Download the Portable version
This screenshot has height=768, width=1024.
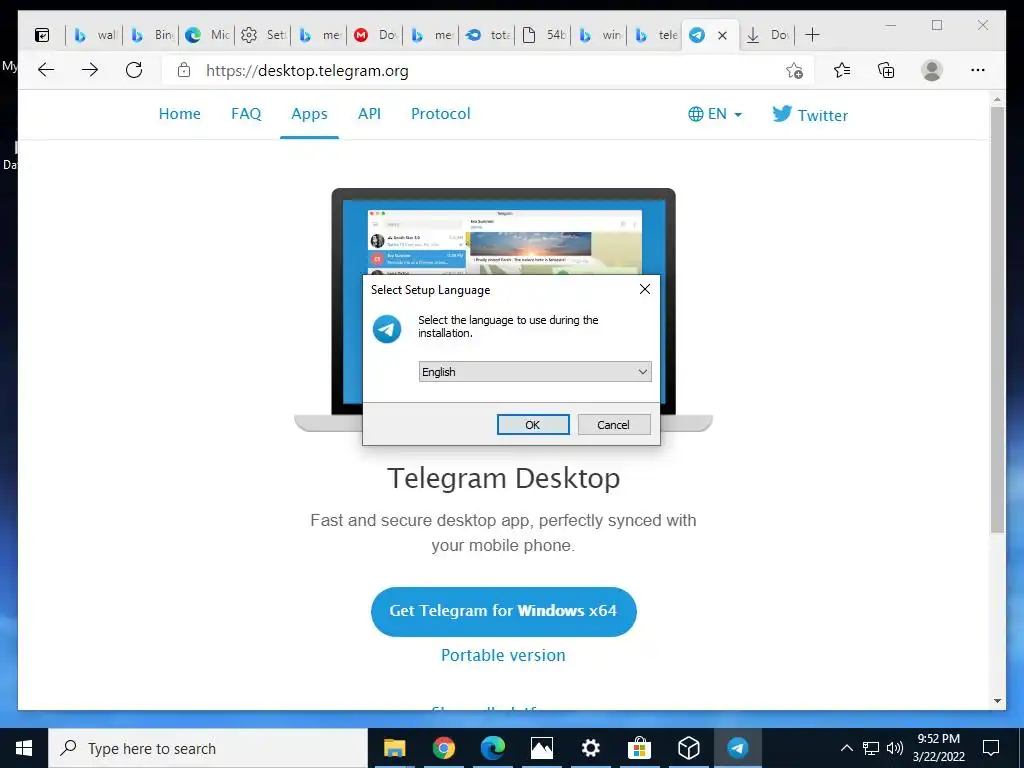[504, 655]
